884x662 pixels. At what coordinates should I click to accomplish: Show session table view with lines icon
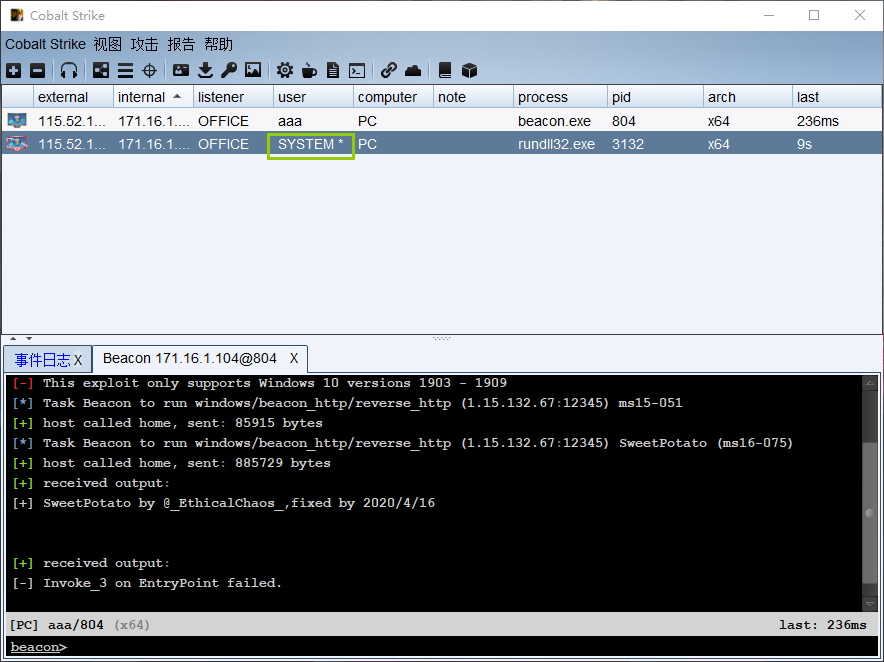point(125,70)
